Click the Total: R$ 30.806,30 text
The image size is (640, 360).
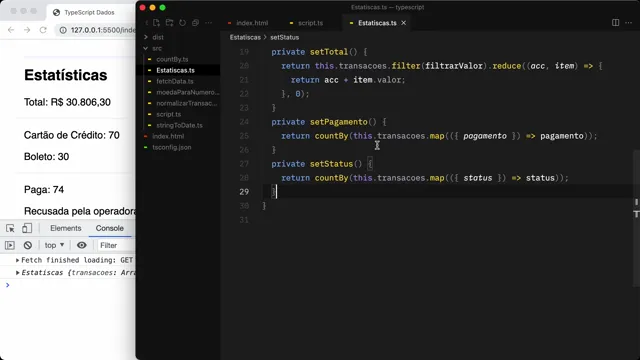[67, 102]
